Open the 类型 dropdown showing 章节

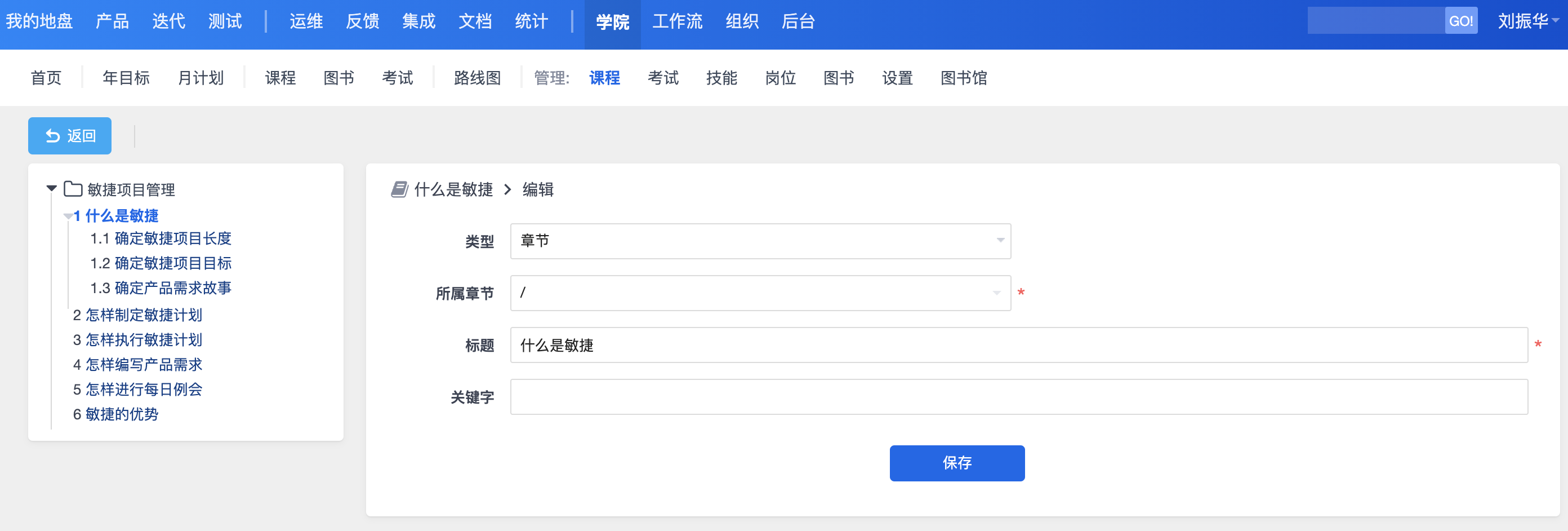pyautogui.click(x=760, y=241)
